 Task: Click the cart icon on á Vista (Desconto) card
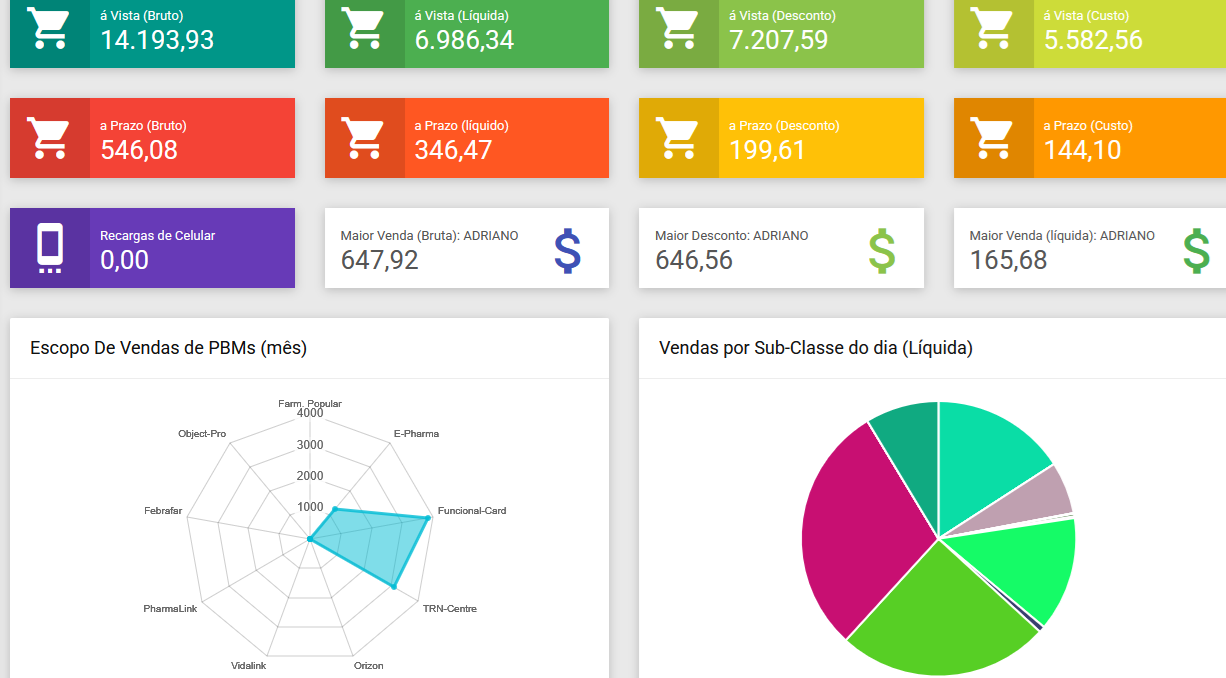click(x=678, y=28)
